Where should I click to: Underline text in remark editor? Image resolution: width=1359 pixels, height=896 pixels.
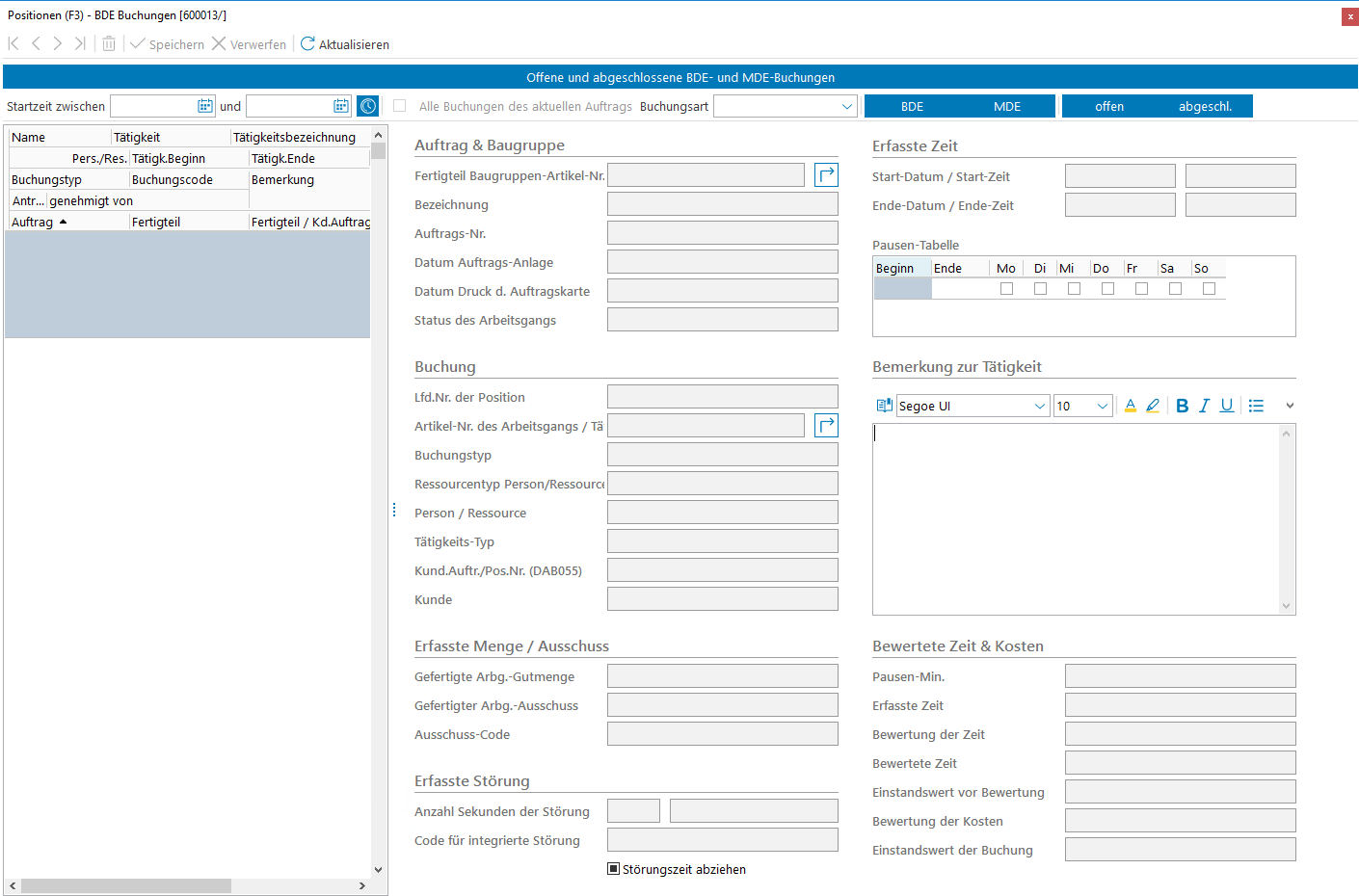[x=1226, y=406]
